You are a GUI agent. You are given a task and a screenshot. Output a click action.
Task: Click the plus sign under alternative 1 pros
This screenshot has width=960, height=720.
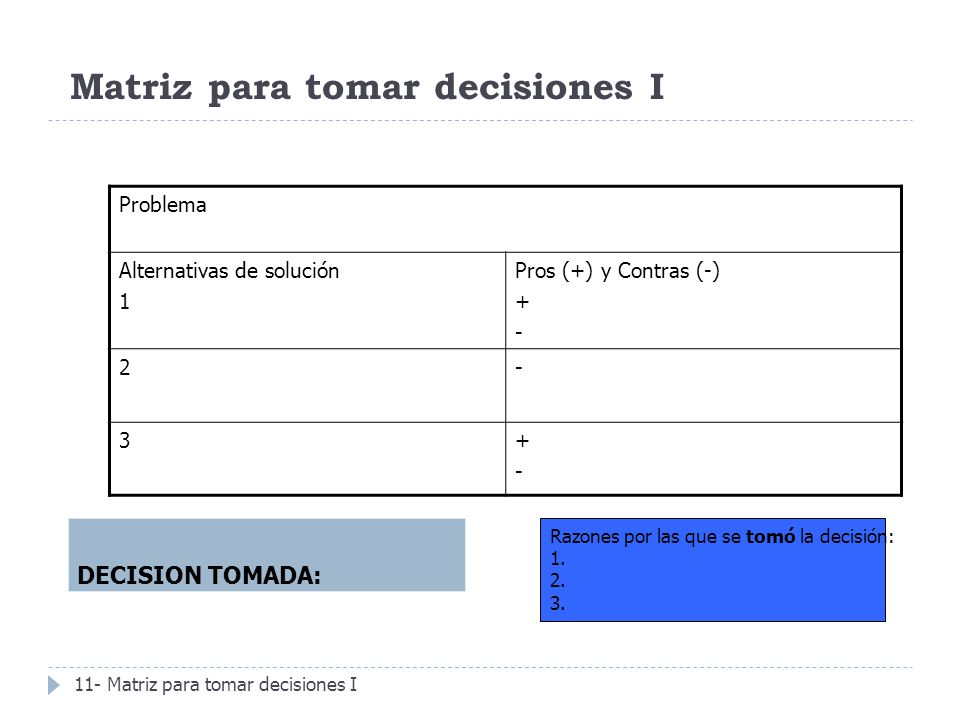522,302
